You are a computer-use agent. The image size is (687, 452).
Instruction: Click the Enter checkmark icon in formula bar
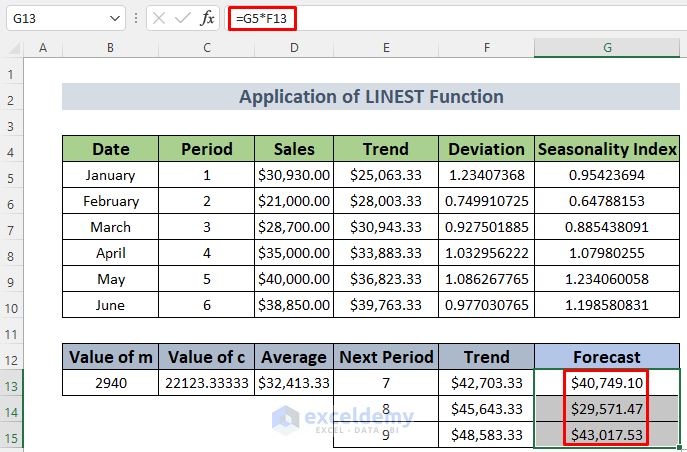click(x=183, y=18)
